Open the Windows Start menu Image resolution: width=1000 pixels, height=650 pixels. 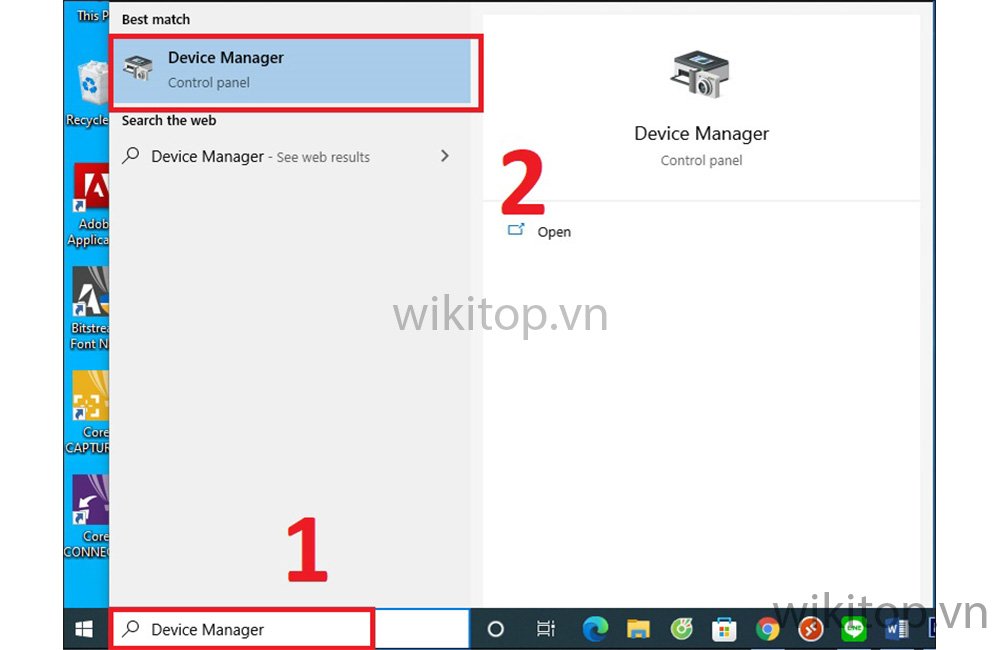[x=85, y=629]
